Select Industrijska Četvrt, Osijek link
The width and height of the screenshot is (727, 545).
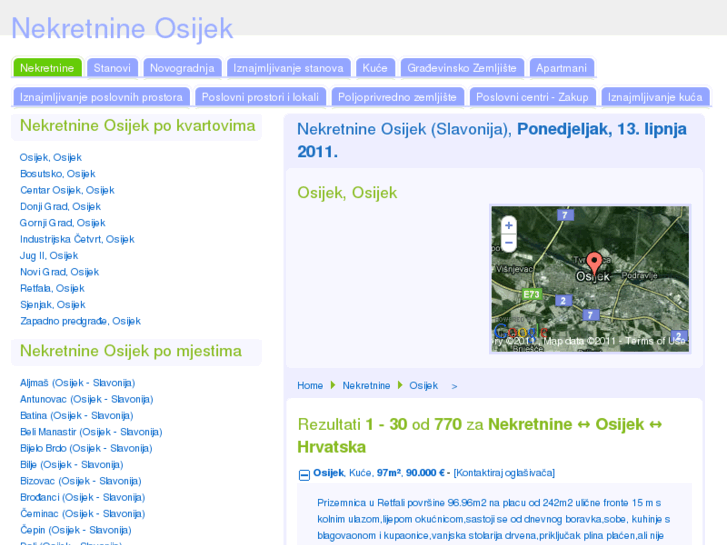[77, 239]
